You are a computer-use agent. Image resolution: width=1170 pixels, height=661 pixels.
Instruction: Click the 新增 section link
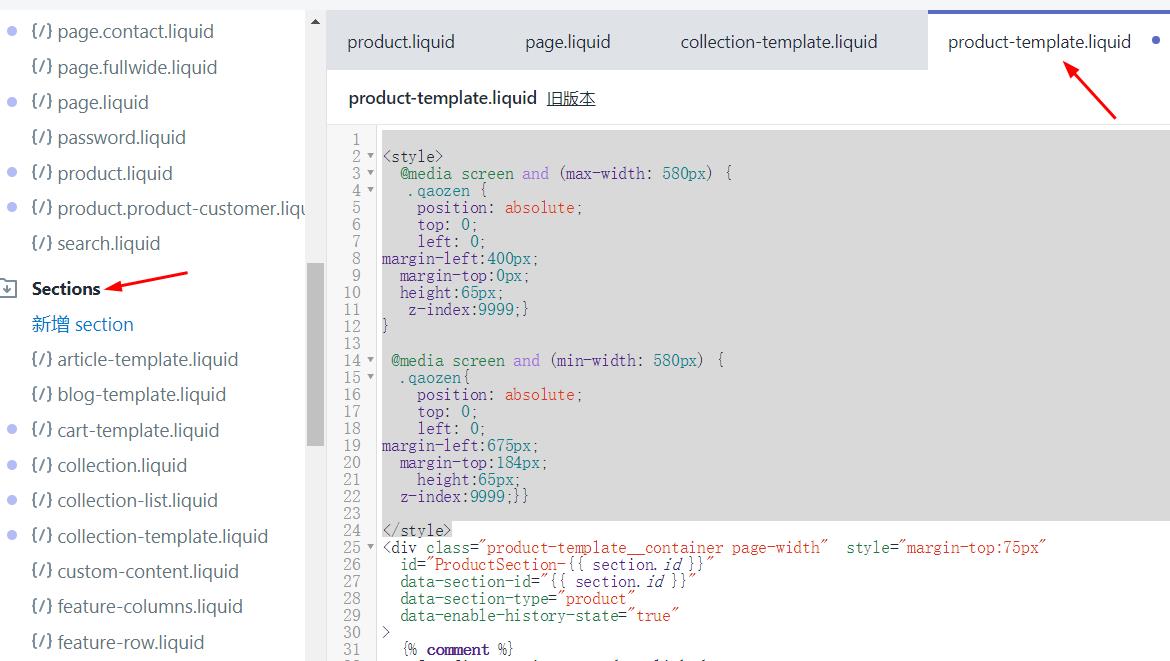pos(82,325)
